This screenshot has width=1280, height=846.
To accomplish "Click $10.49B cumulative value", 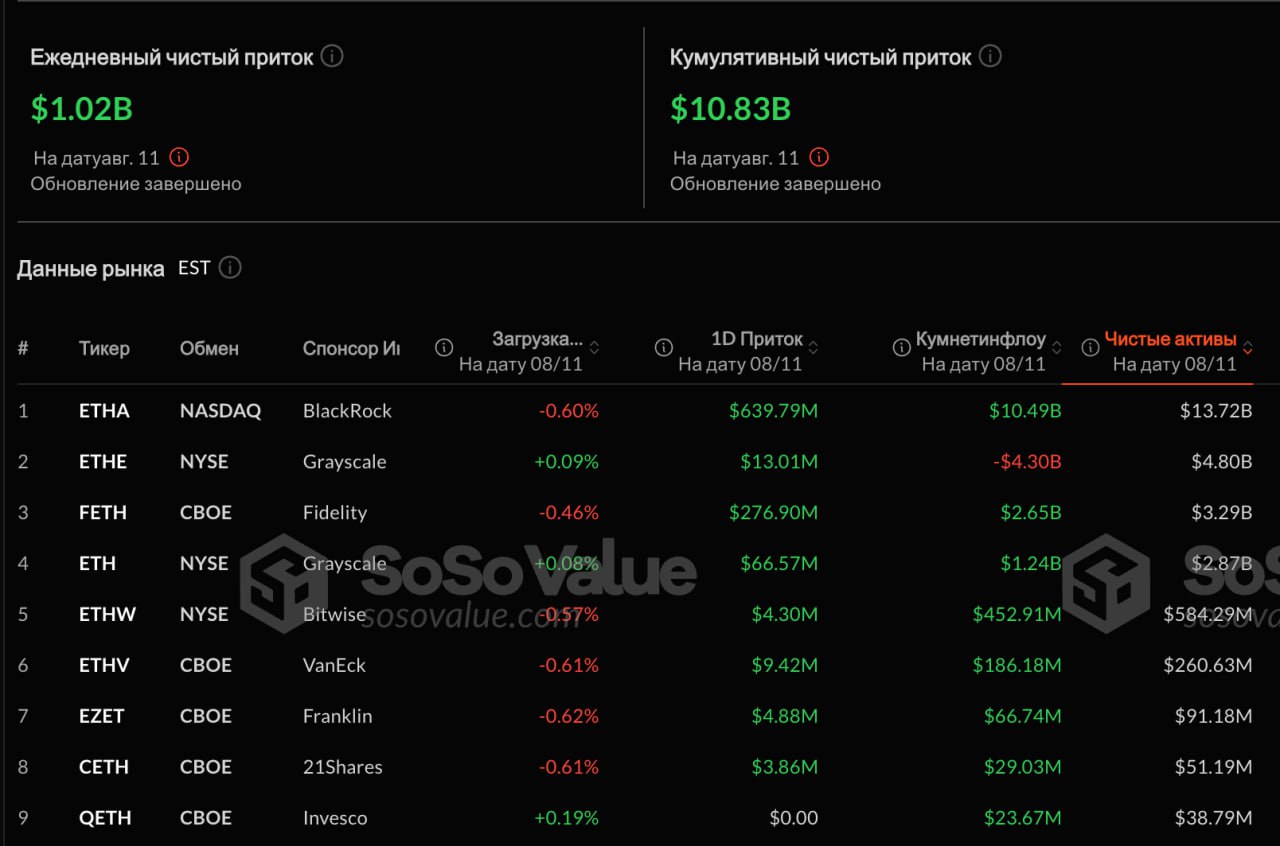I will (1025, 411).
